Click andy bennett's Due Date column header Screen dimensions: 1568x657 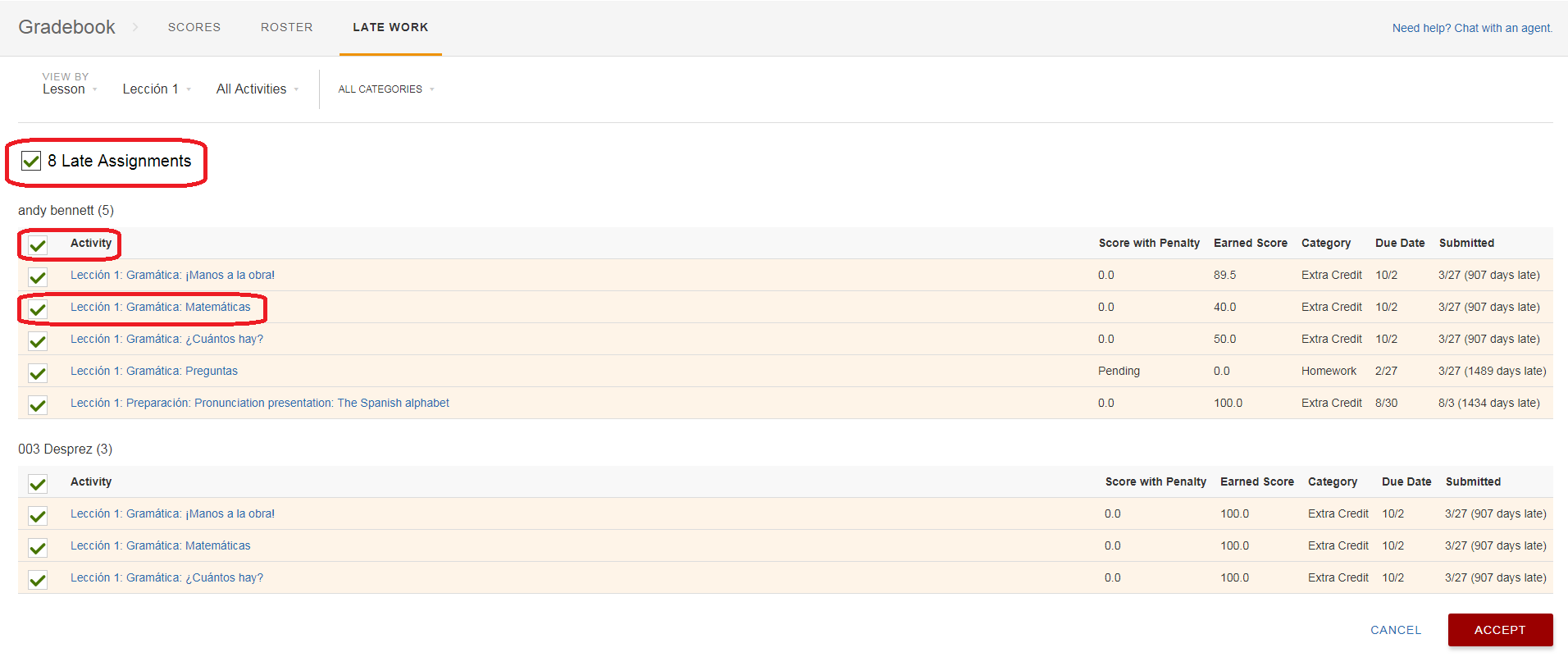[x=1400, y=243]
